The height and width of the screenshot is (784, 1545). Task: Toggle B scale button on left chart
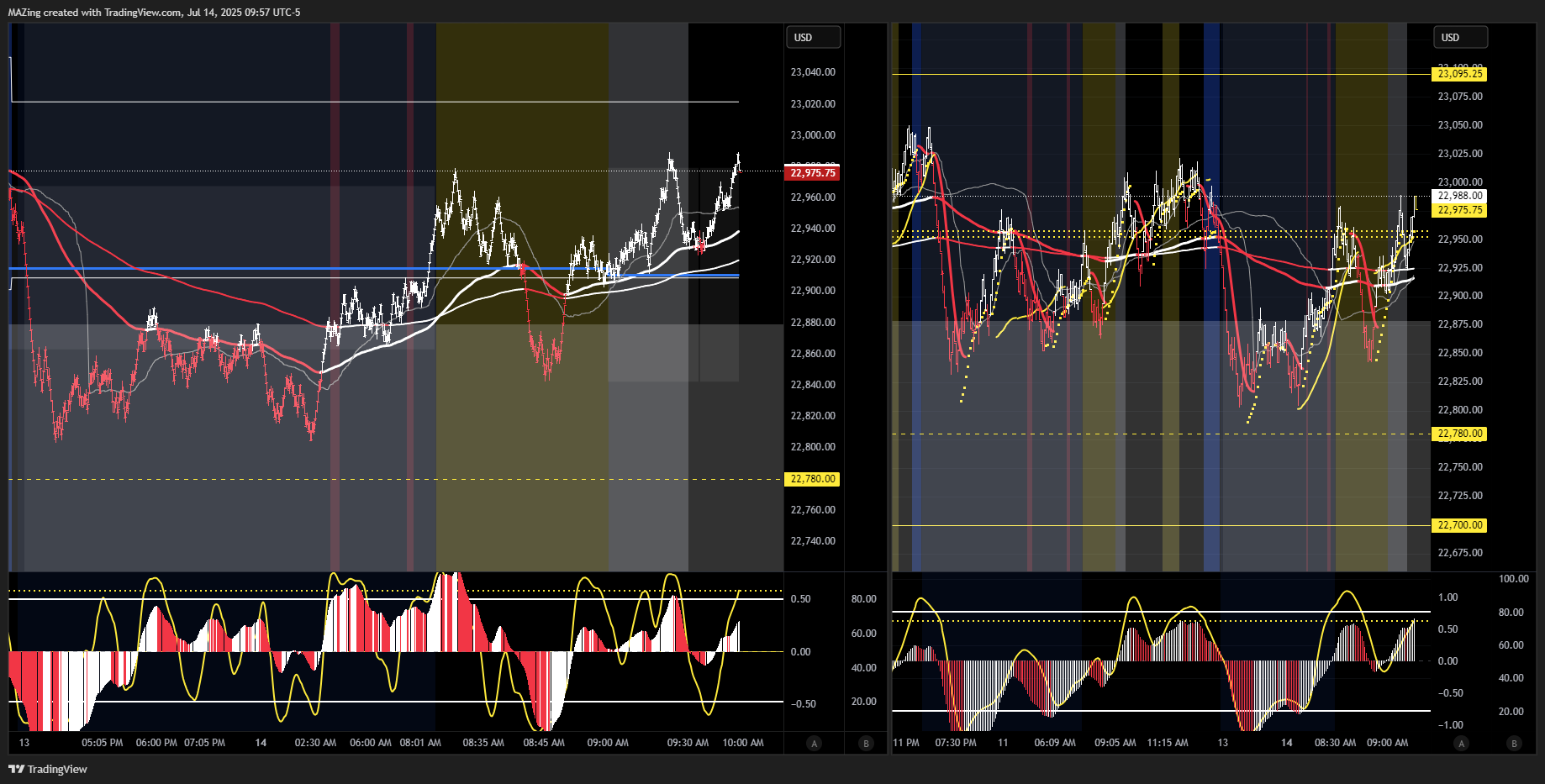(867, 743)
